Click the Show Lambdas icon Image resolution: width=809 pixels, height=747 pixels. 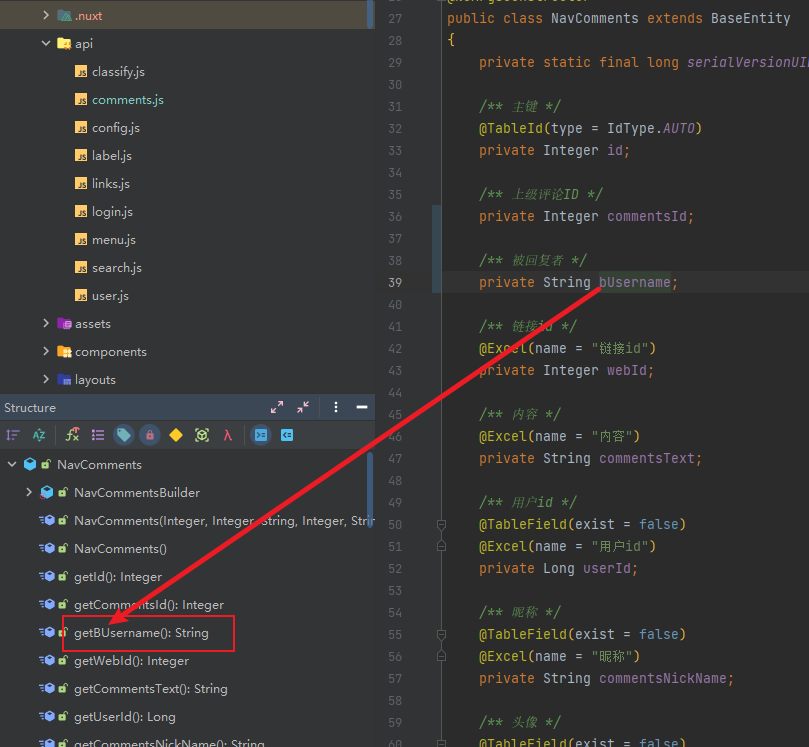tap(228, 435)
